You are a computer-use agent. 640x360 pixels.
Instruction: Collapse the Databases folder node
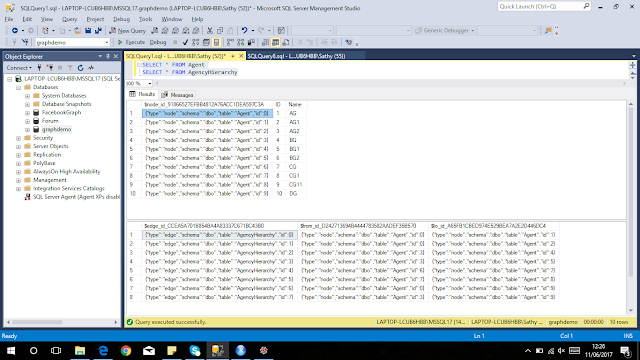click(18, 87)
